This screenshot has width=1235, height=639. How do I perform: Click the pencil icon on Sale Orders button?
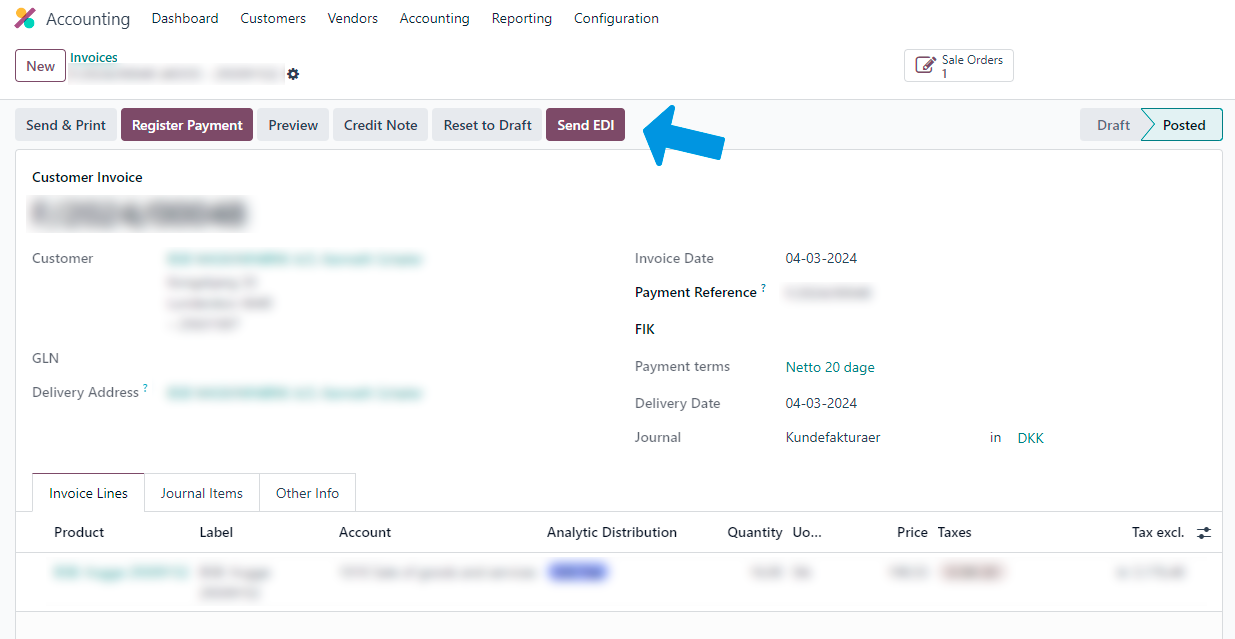(x=925, y=64)
